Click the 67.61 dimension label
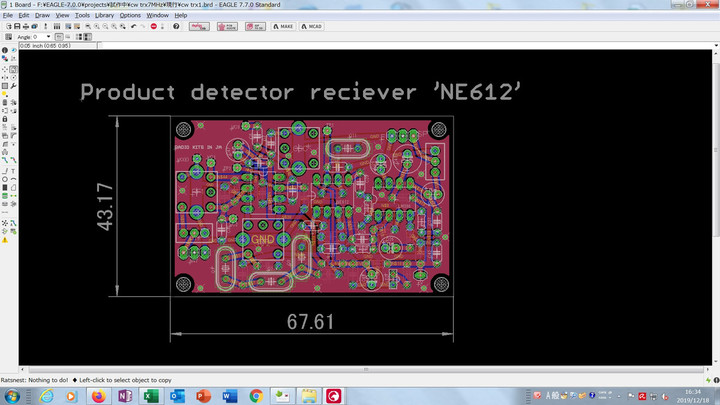This screenshot has width=720, height=405. [311, 321]
